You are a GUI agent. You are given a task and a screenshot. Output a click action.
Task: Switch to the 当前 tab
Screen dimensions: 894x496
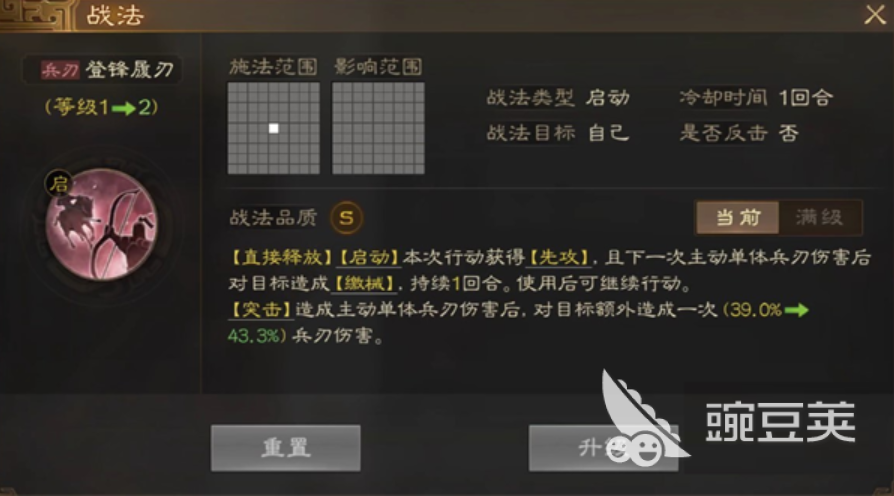click(x=738, y=217)
